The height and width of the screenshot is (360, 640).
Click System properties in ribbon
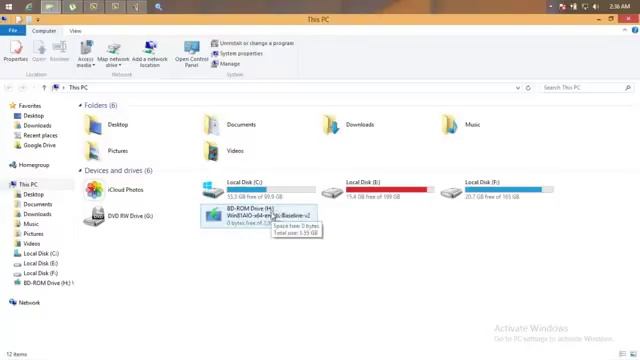pos(237,53)
